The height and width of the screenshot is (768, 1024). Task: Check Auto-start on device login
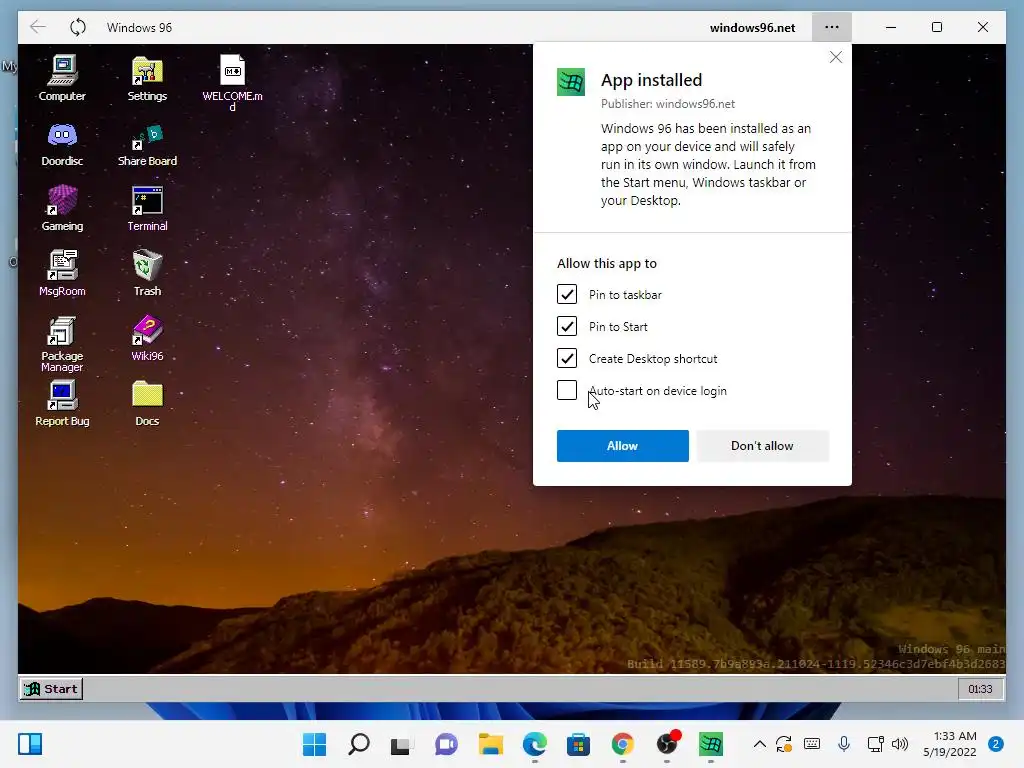click(567, 391)
